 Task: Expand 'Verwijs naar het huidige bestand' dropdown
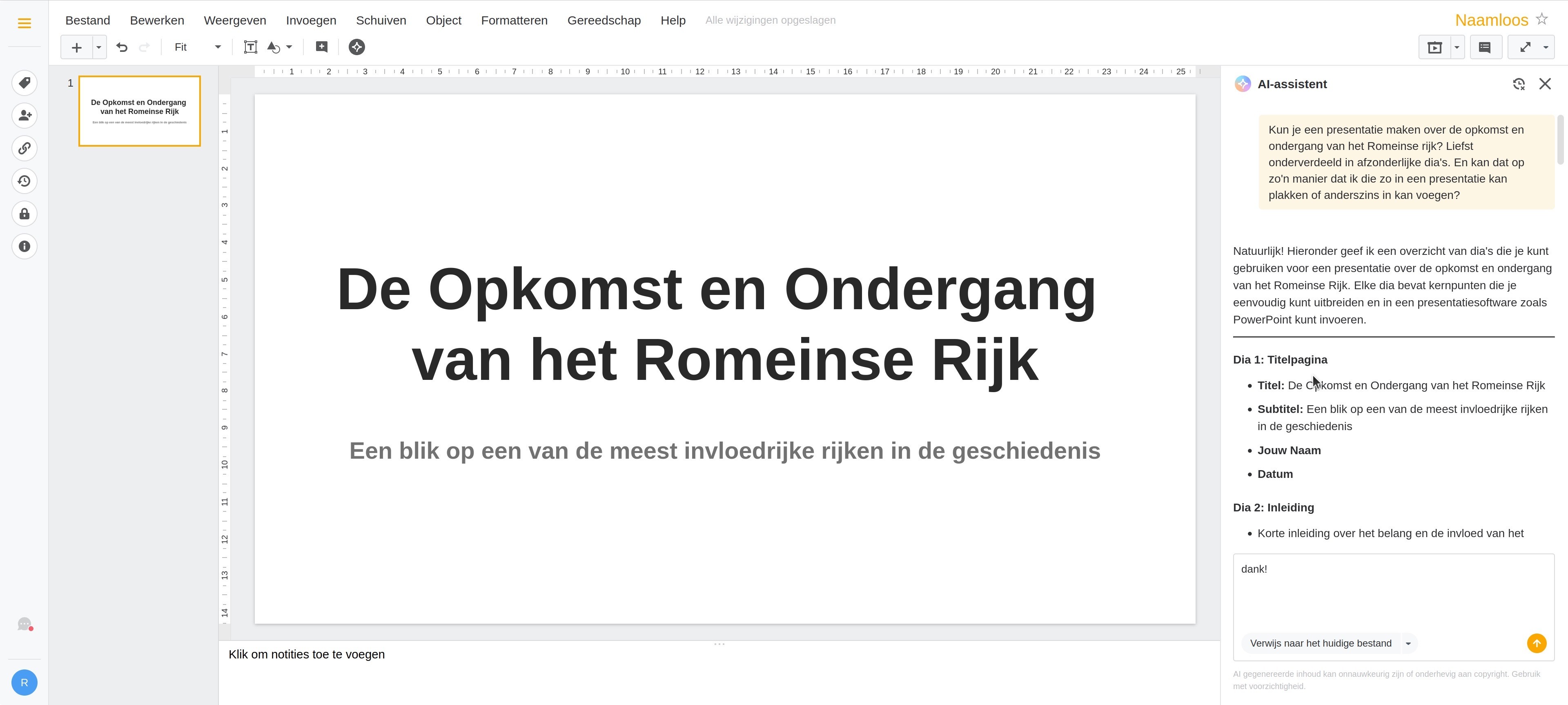(x=1408, y=643)
